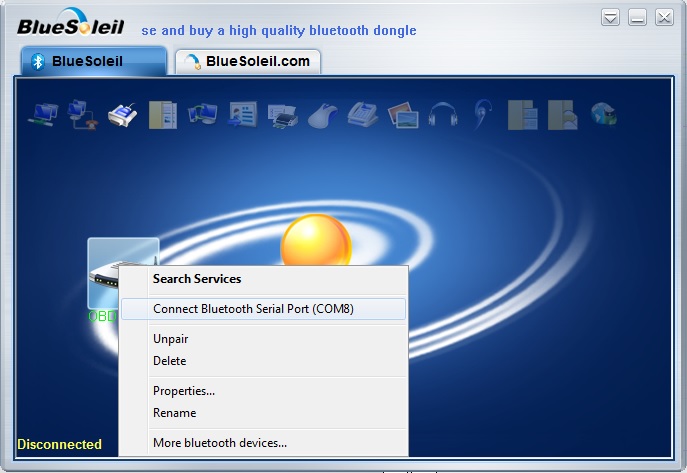
Task: Click the Dial-up Networking service icon
Action: 82,114
